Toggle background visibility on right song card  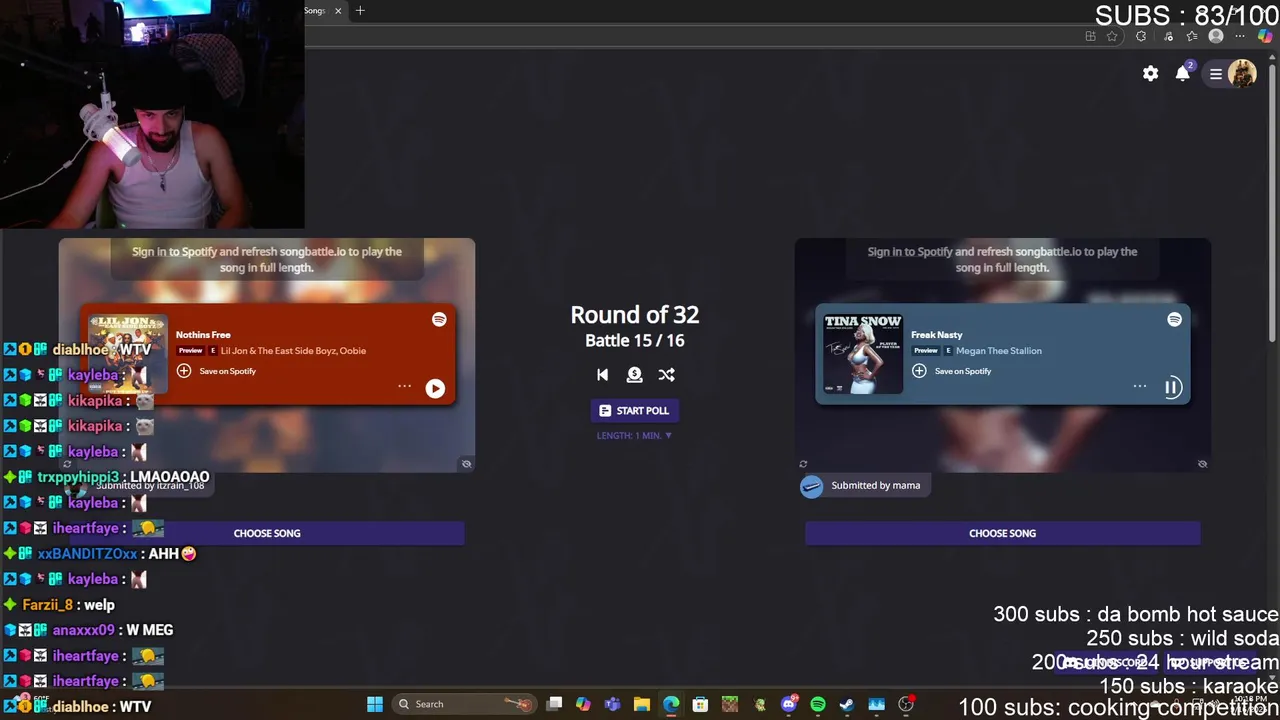1202,464
